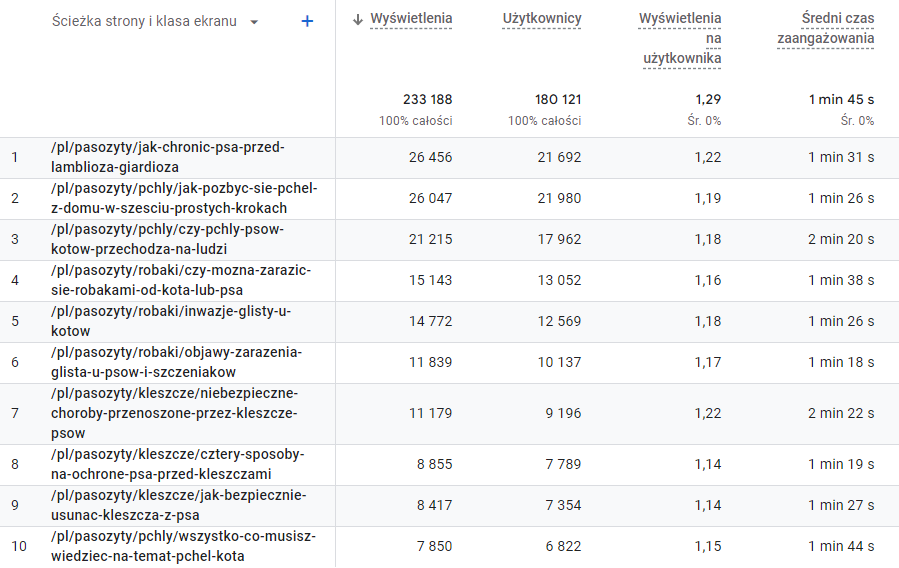This screenshot has height=568, width=899.
Task: Click the sort arrow next to Wyświetlenia
Action: click(358, 19)
